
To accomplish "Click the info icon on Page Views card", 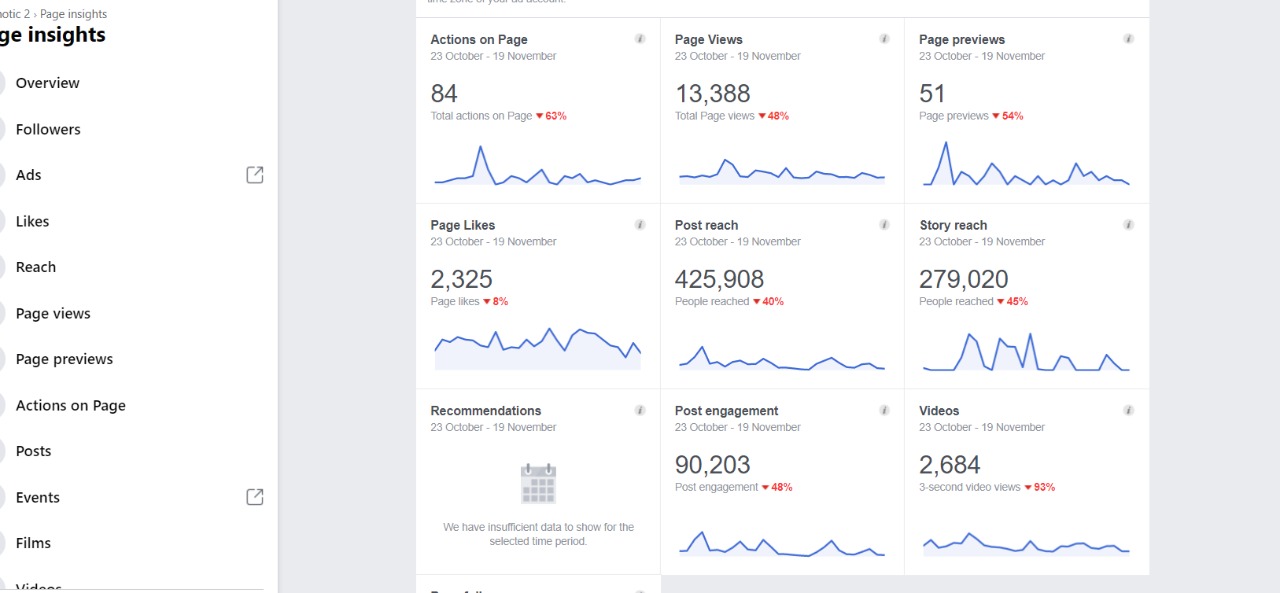I will tap(884, 39).
